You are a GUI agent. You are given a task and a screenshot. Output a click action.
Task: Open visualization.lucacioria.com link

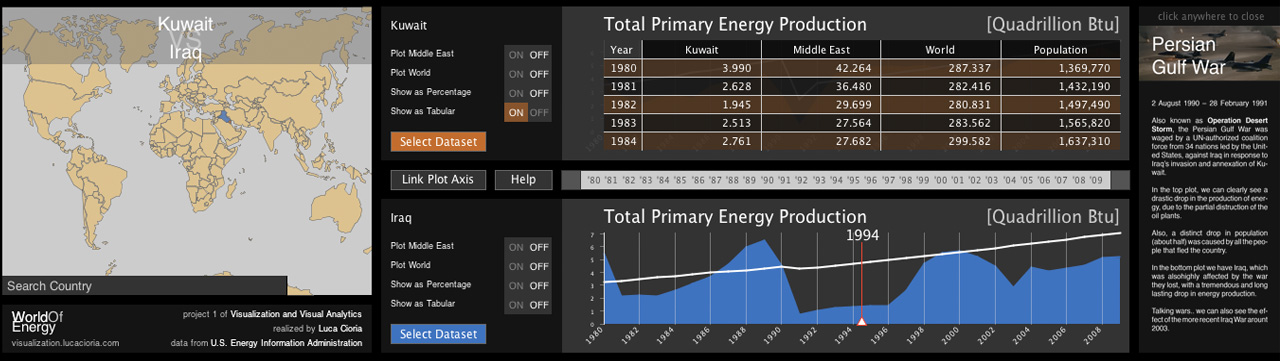click(65, 343)
